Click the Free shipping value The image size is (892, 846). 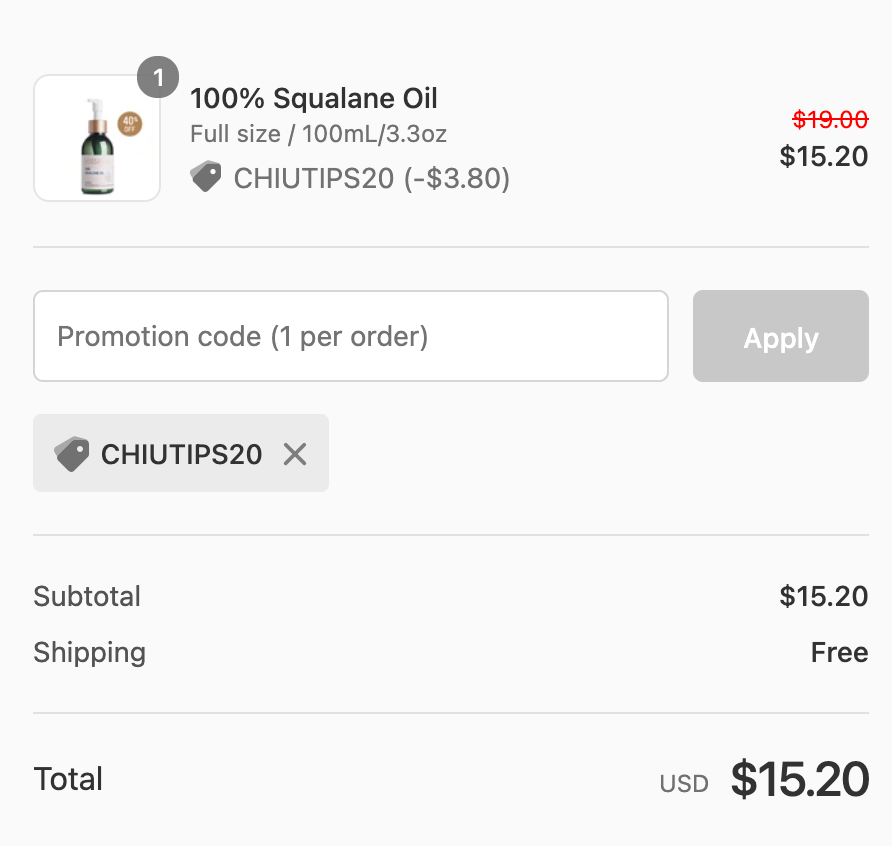[x=839, y=653]
